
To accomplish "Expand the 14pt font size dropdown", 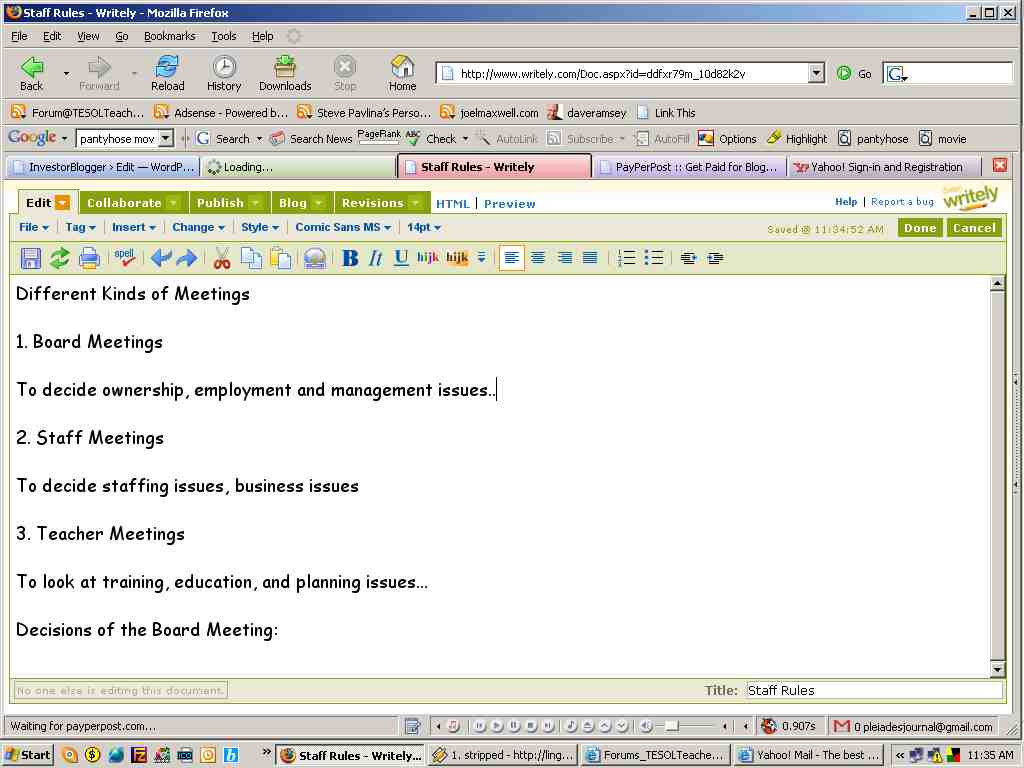I will (x=422, y=227).
